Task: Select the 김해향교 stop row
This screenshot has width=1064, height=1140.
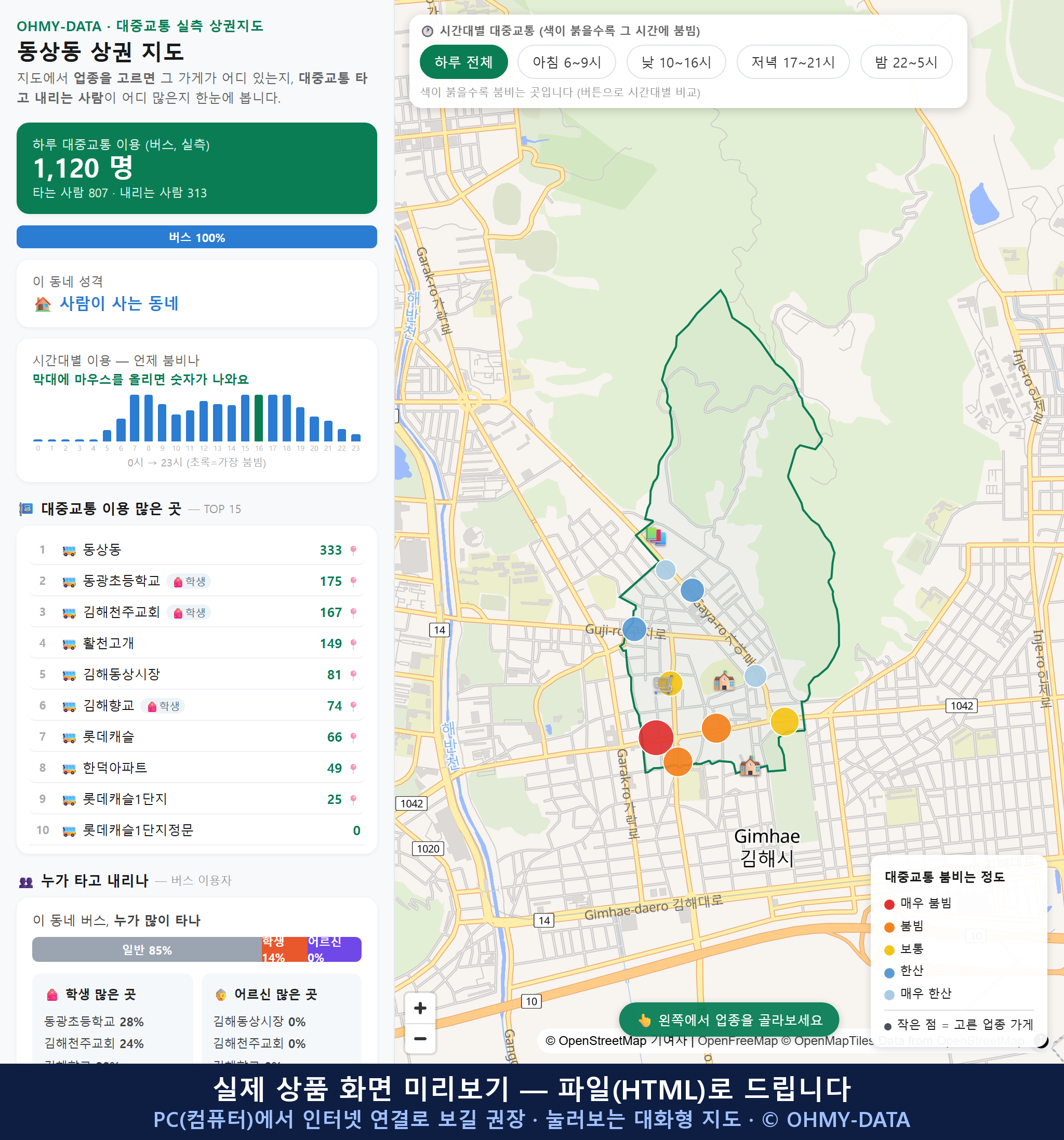Action: point(197,706)
